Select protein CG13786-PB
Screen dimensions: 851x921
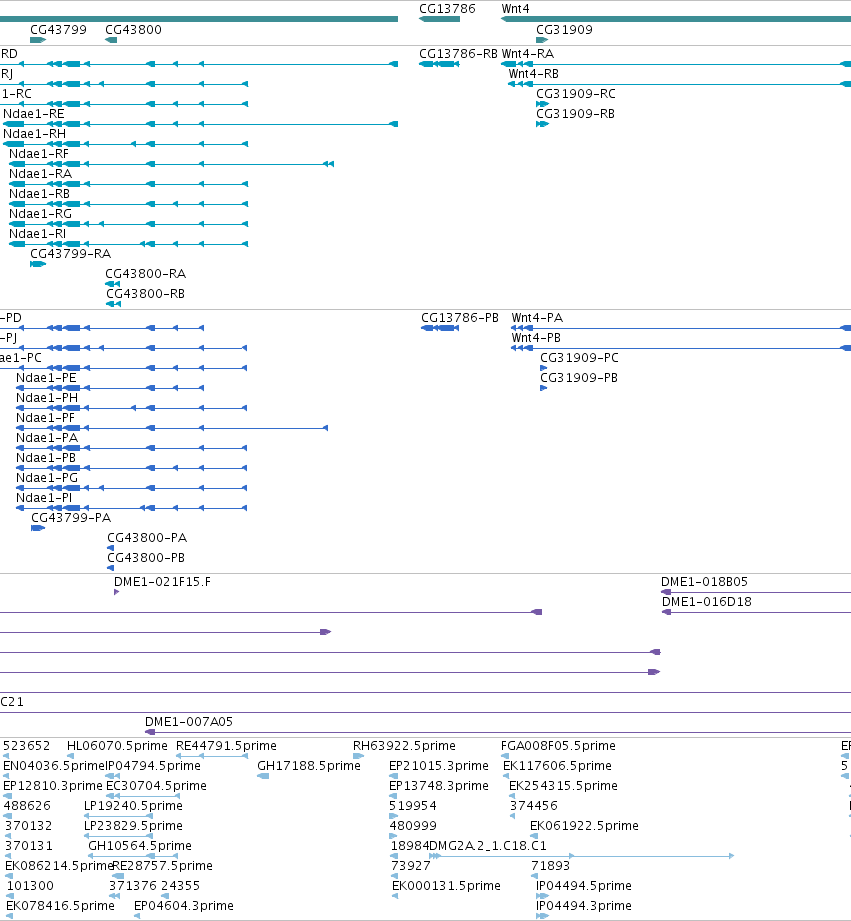point(460,318)
